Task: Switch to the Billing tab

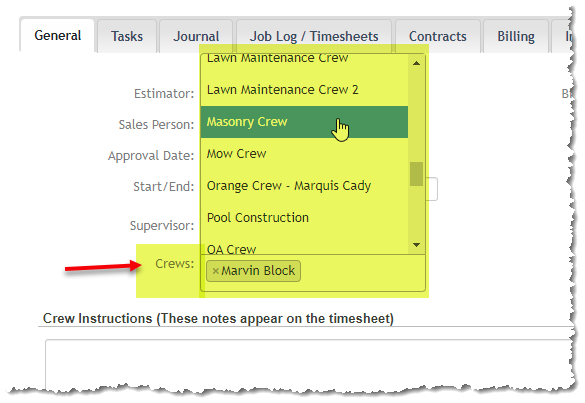Action: 516,37
